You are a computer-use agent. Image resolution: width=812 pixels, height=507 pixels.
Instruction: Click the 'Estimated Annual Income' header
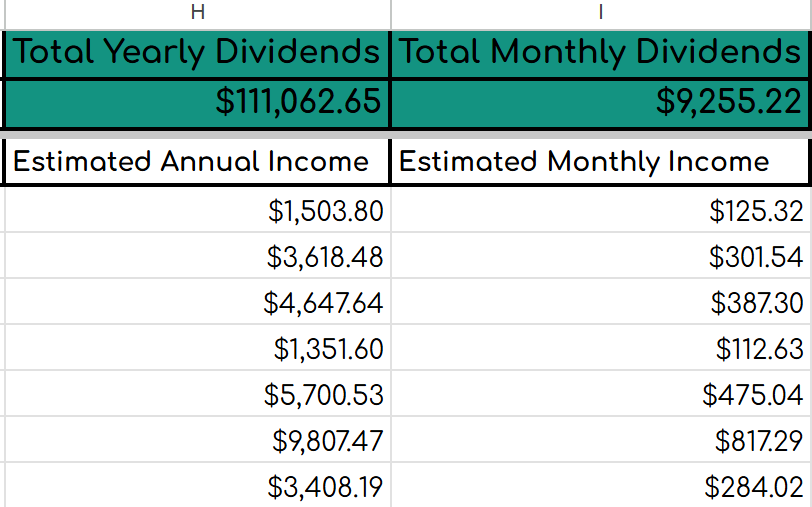197,161
